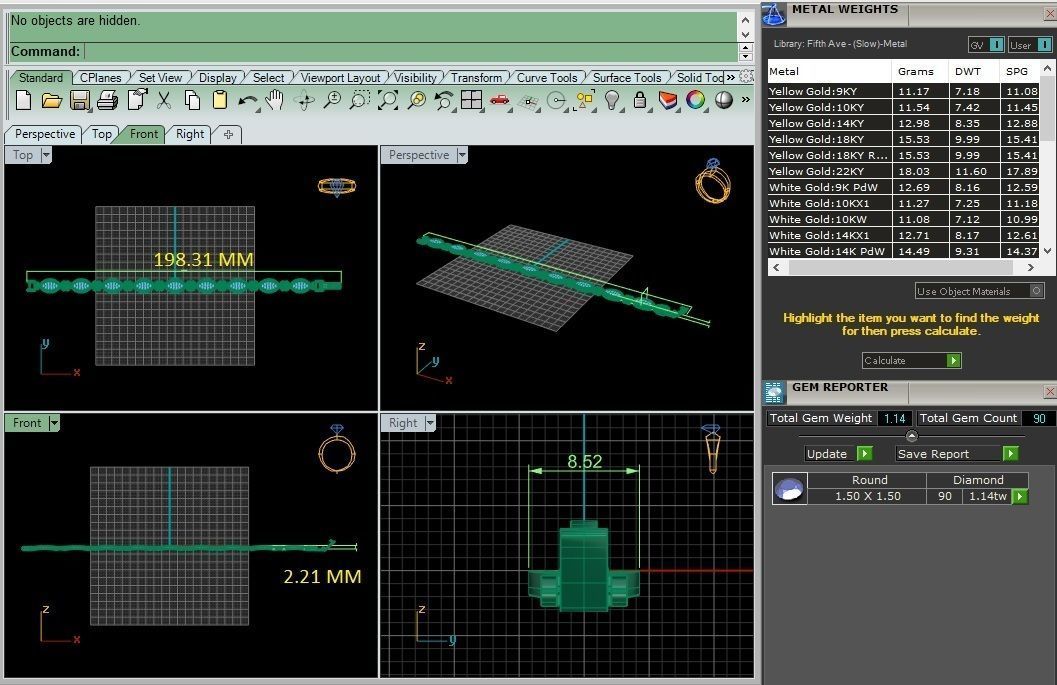Activate the Pan hand tool
1057x685 pixels.
tap(274, 101)
